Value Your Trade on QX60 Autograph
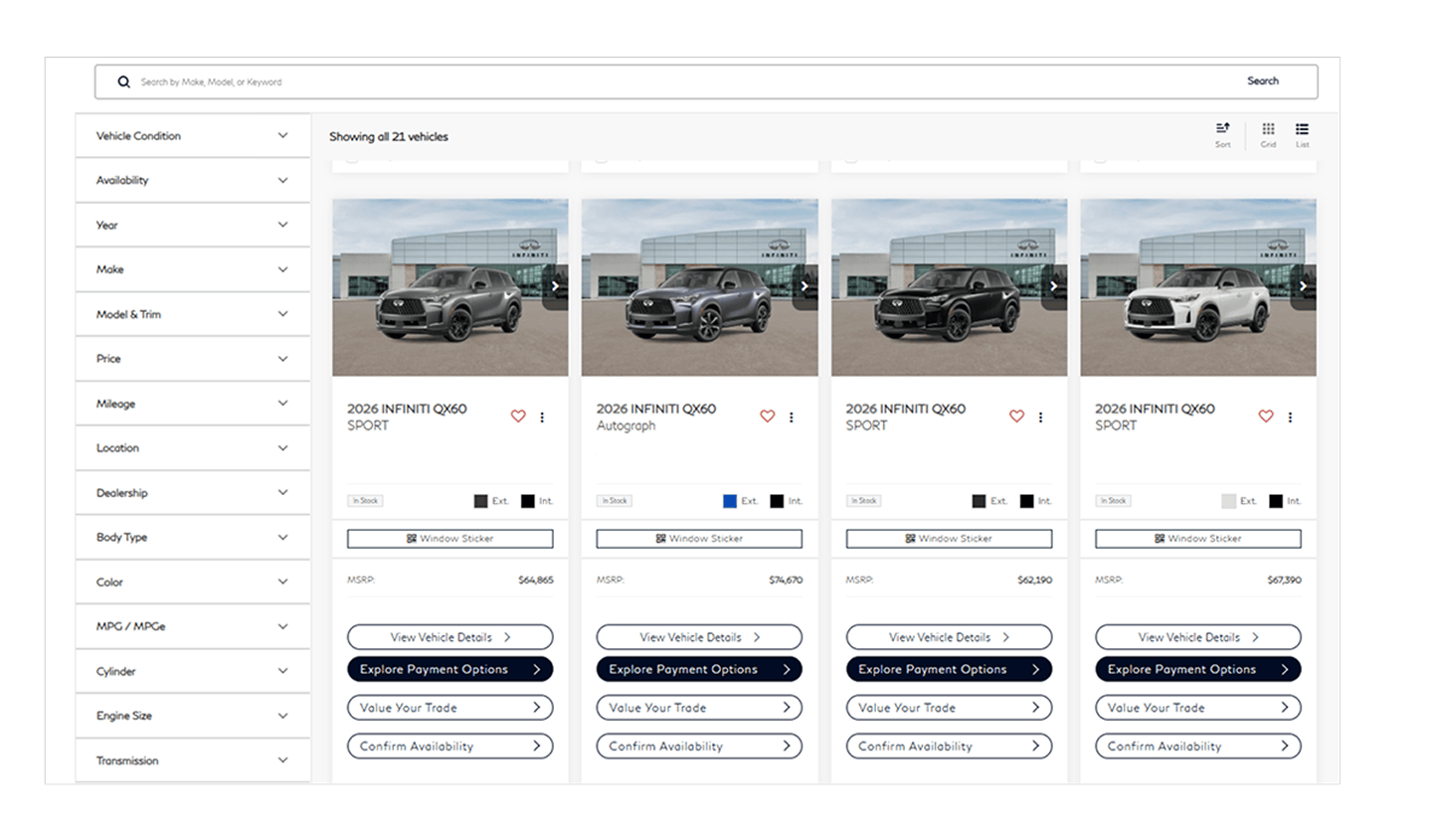 pyautogui.click(x=699, y=708)
